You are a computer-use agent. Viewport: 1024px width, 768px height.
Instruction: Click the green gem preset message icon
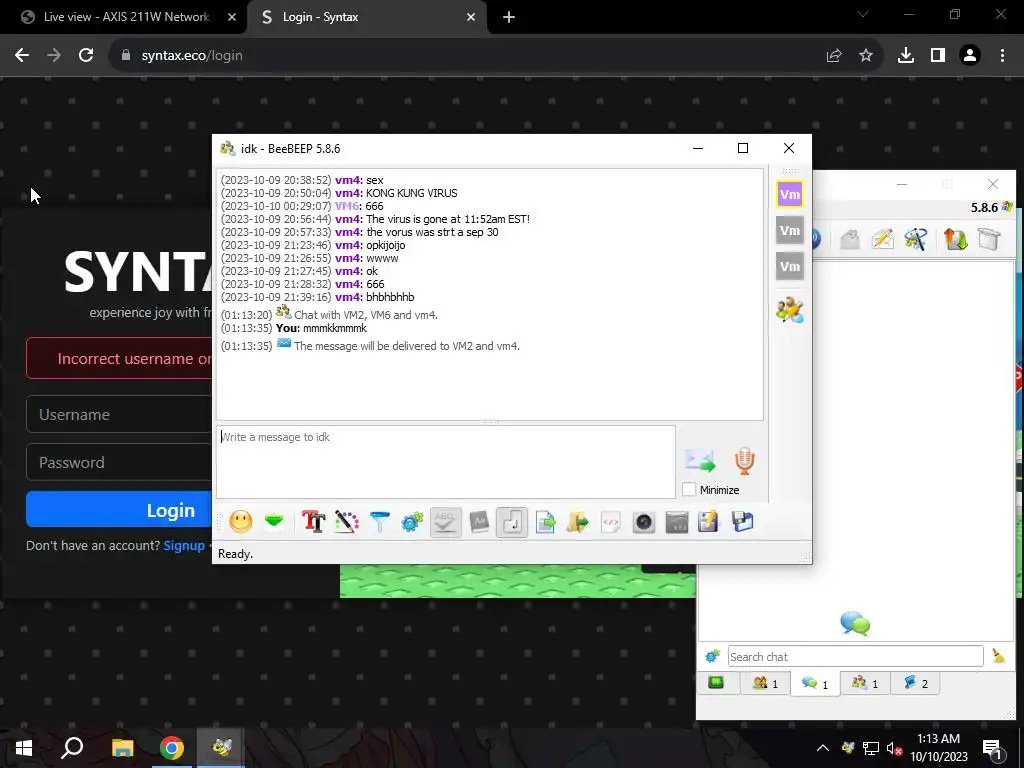(x=274, y=522)
